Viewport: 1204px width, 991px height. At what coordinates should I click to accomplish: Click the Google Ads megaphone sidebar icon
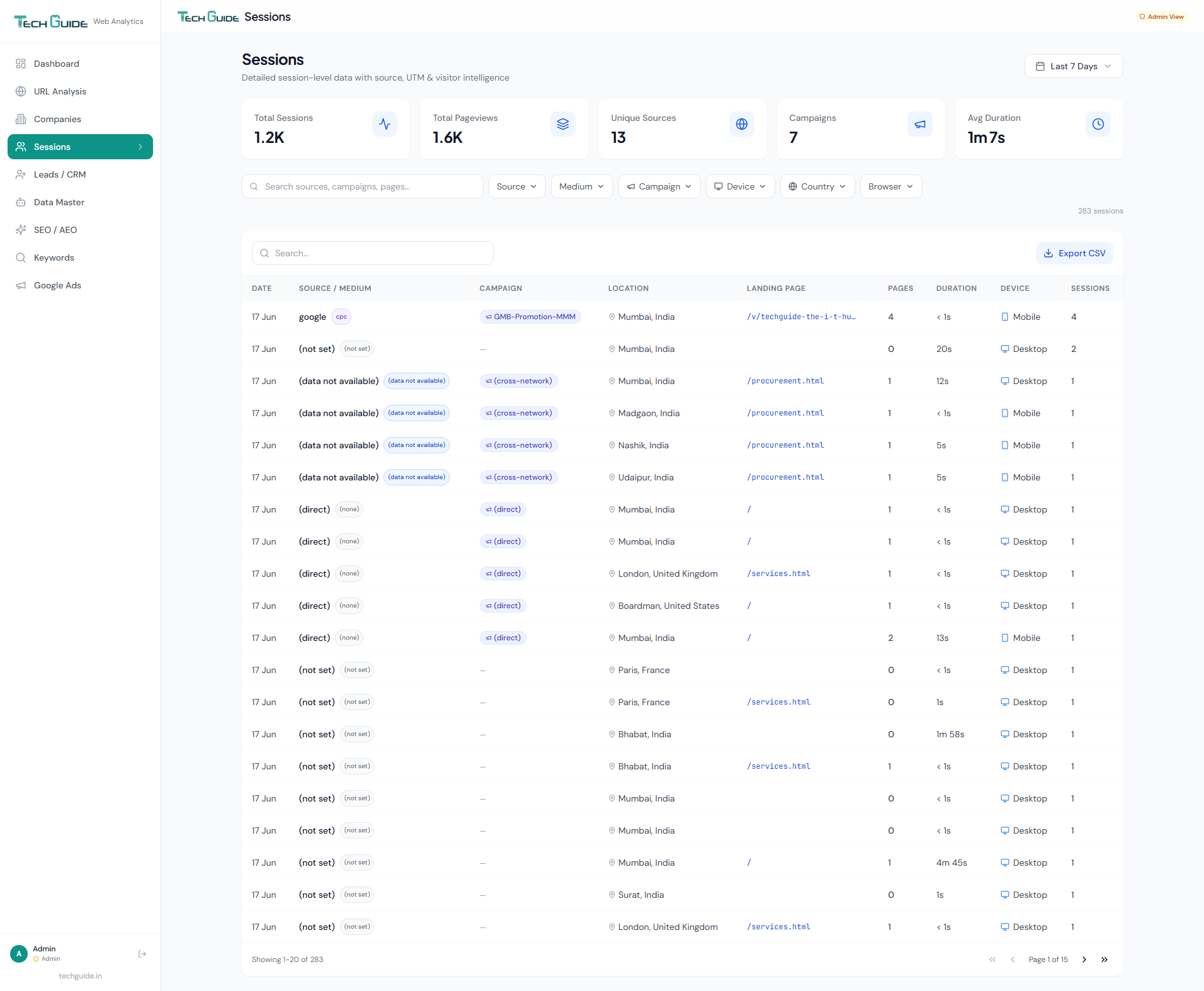(21, 285)
